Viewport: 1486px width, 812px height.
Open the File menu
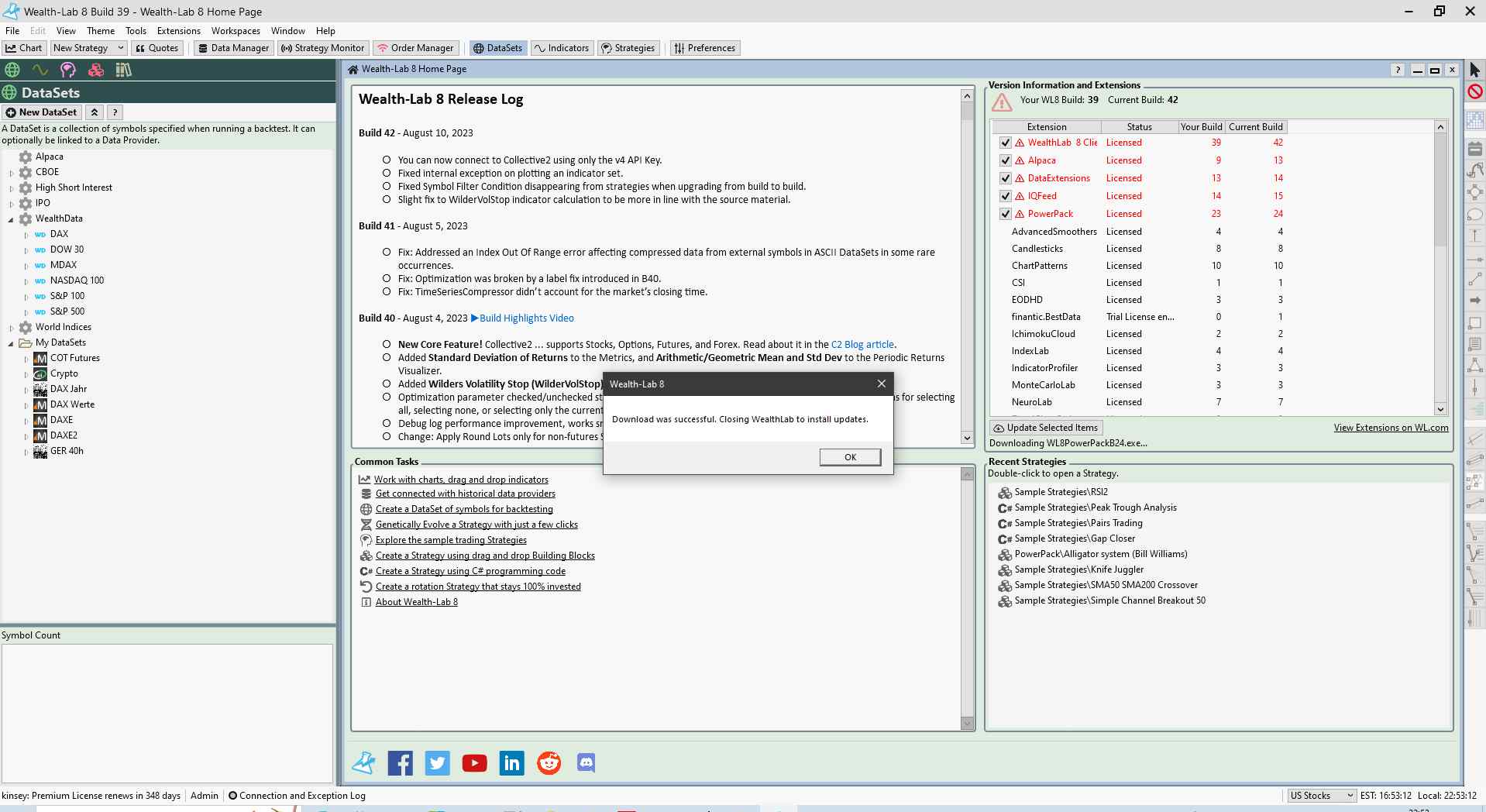[12, 31]
